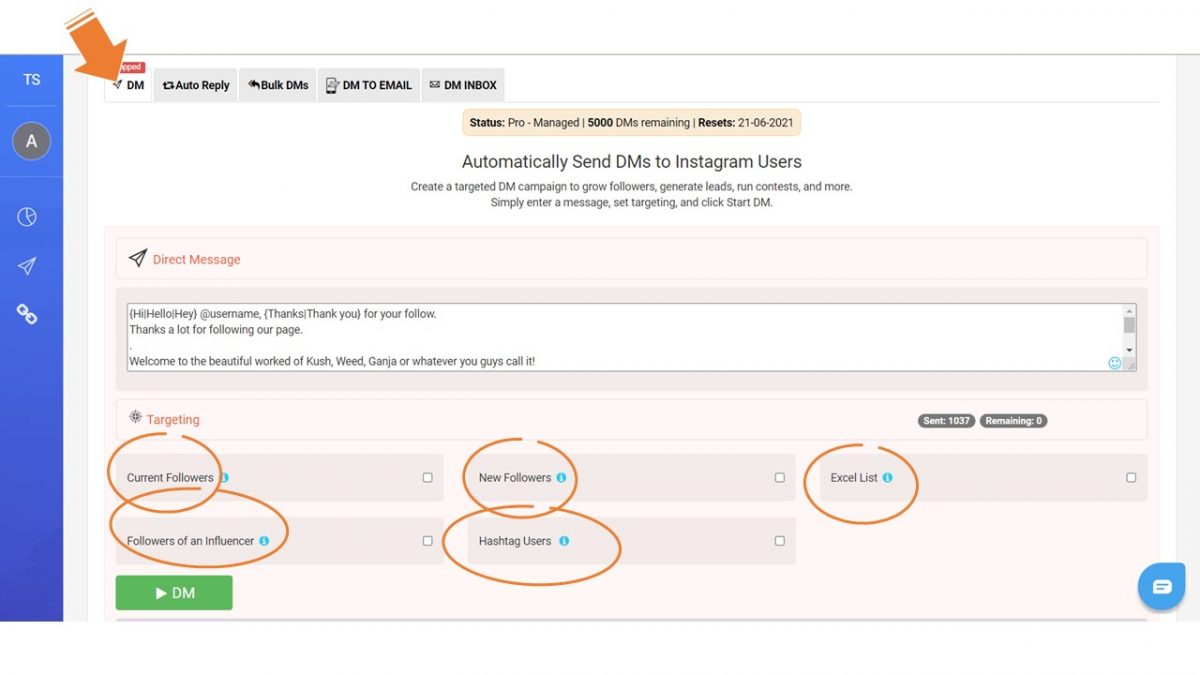Tick the New Followers checkbox
This screenshot has width=1200, height=675.
[x=779, y=478]
